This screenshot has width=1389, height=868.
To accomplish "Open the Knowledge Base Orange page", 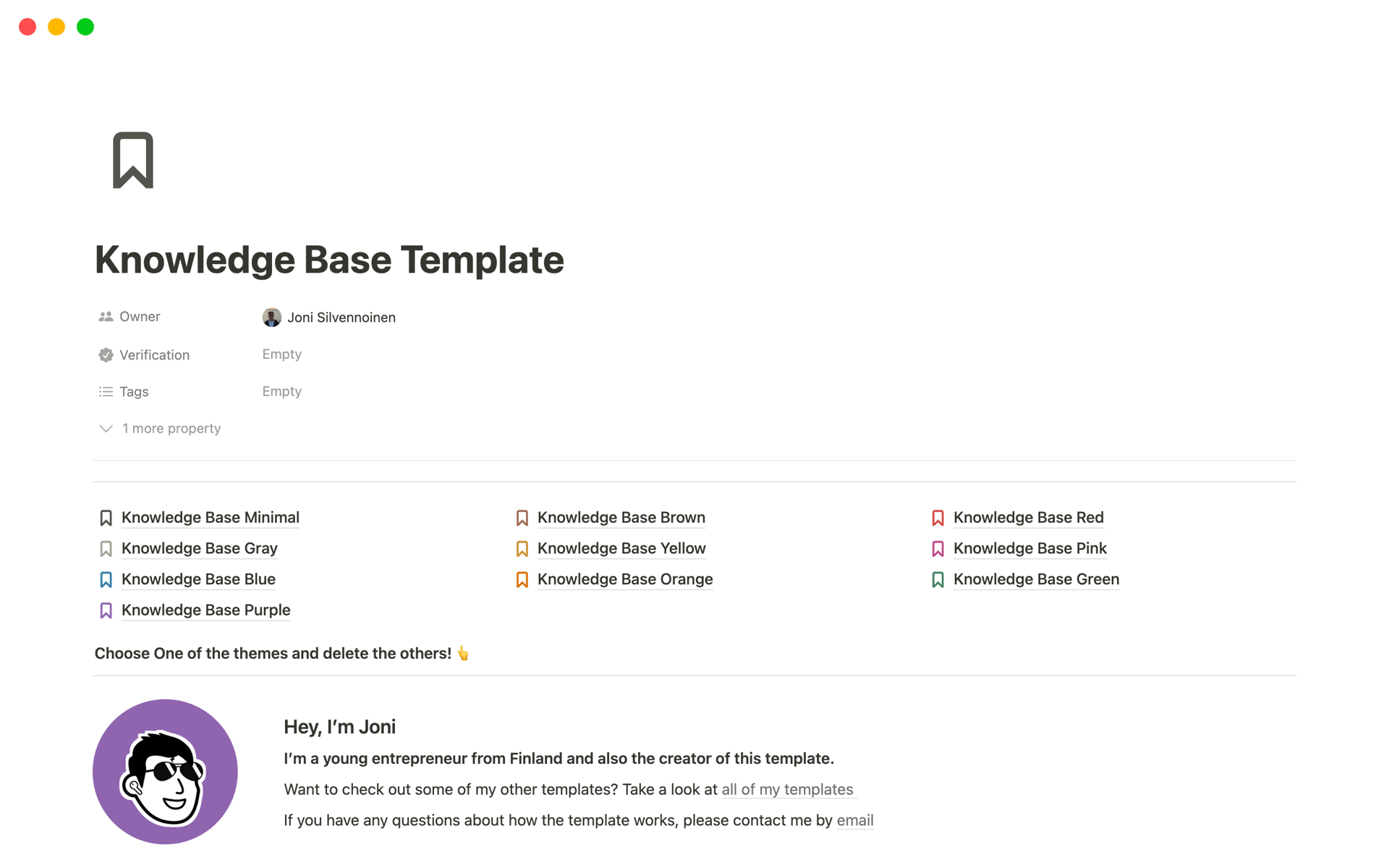I will click(625, 579).
